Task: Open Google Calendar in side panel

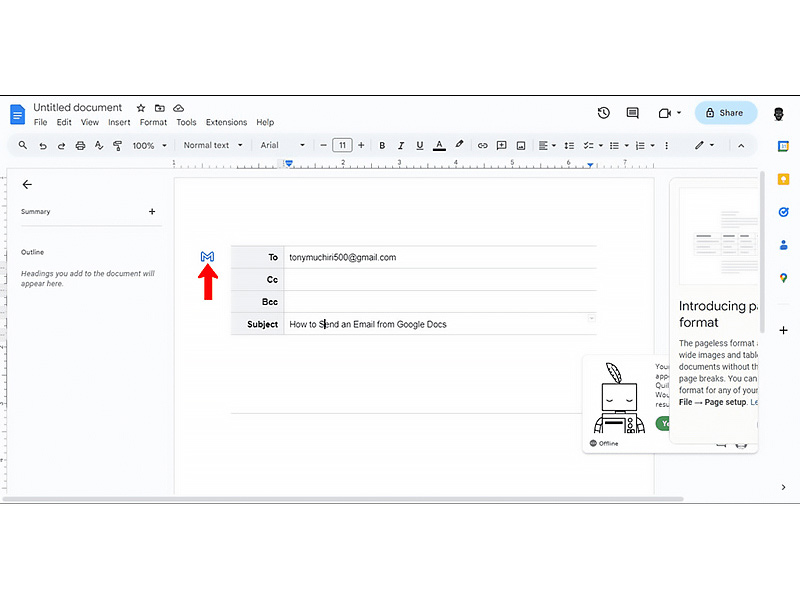Action: tap(783, 146)
